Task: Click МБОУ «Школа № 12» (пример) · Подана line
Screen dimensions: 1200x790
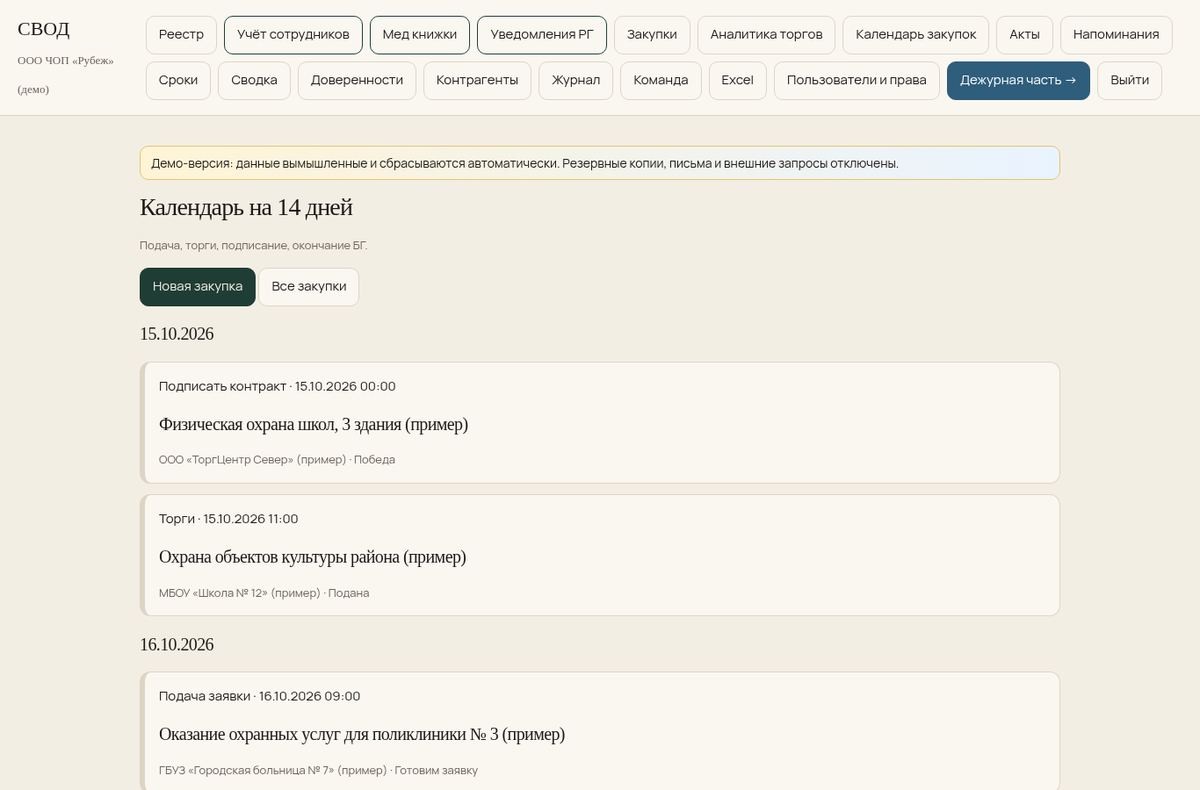Action: click(x=264, y=593)
